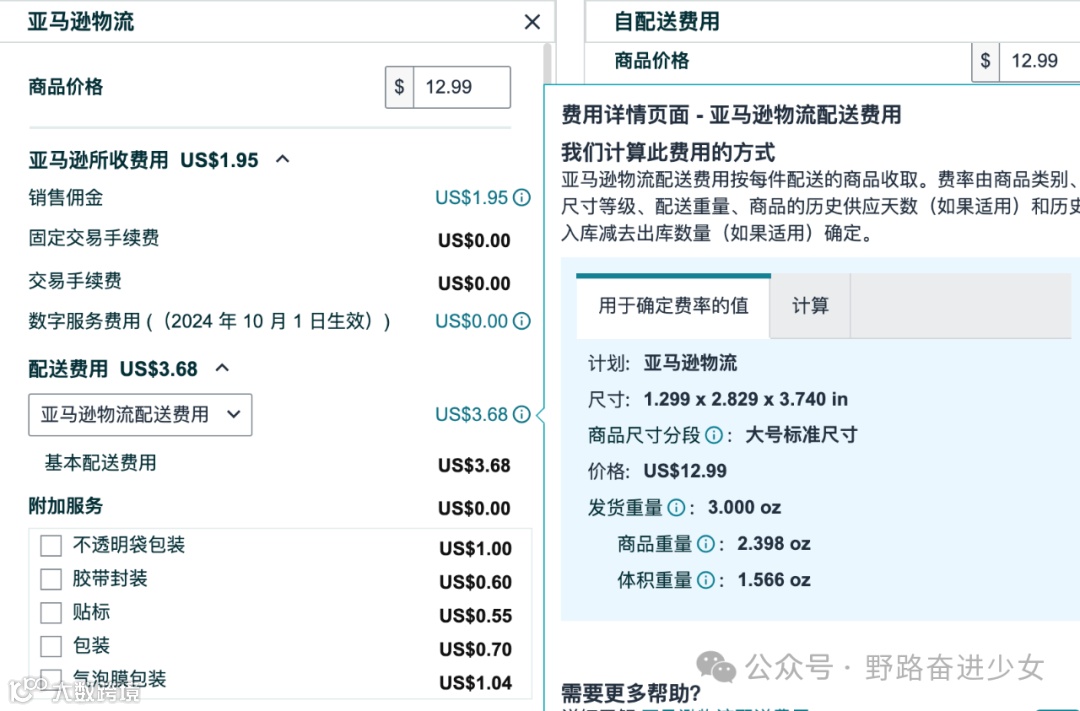
Task: Tick the 包装 checkbox
Action: 51,646
